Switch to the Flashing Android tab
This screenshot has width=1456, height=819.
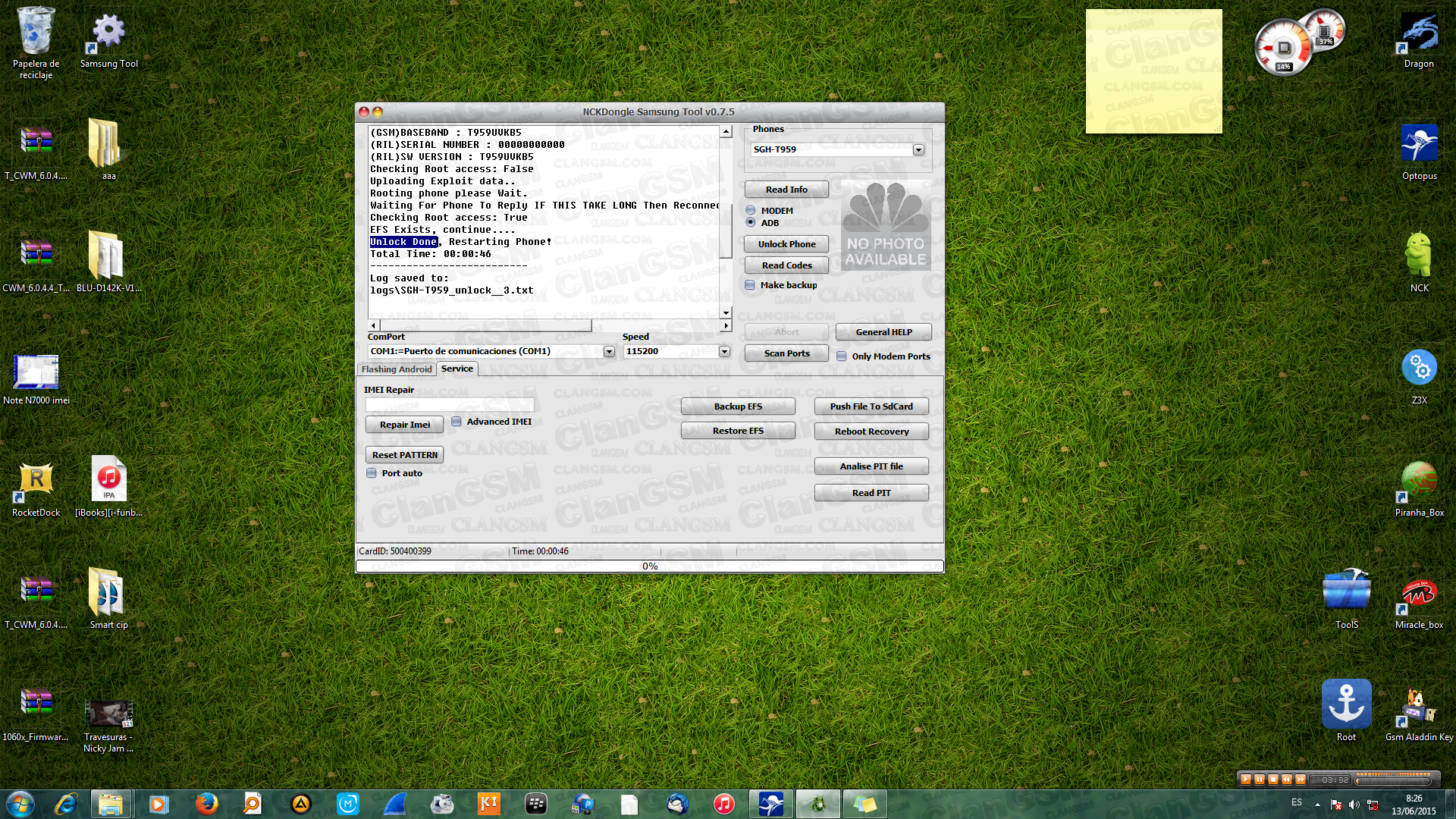pos(397,369)
